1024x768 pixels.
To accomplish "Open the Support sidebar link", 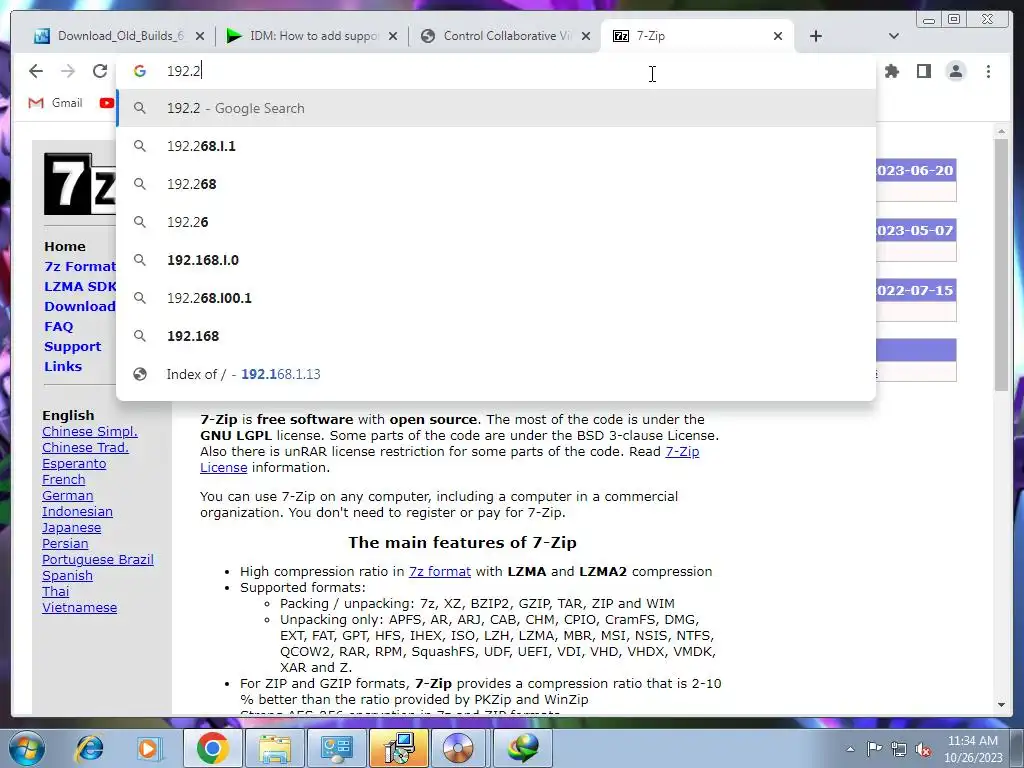I will click(x=72, y=347).
